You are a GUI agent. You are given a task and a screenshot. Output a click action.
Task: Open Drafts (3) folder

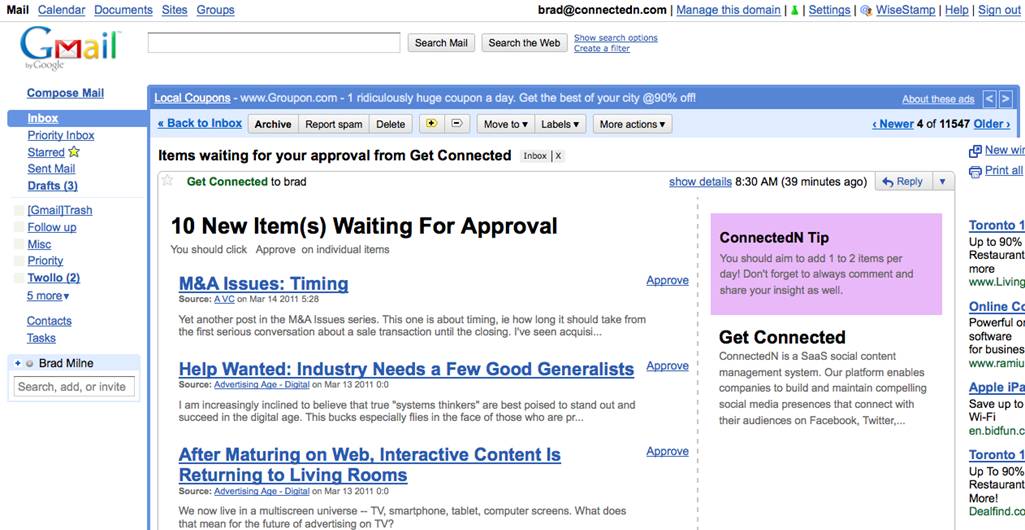coord(52,186)
